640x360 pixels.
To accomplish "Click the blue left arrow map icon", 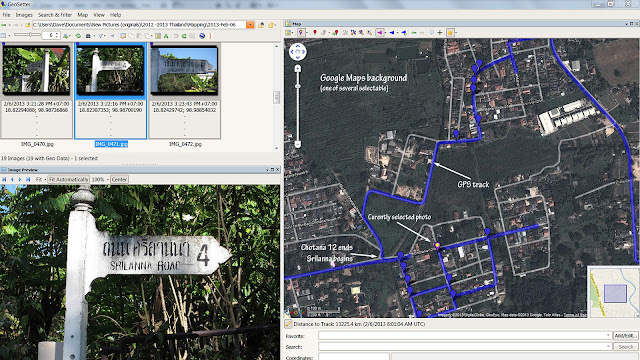I will (x=392, y=32).
